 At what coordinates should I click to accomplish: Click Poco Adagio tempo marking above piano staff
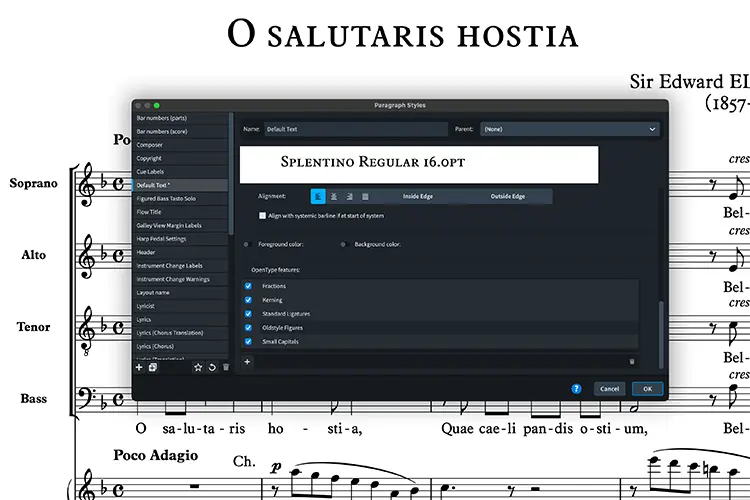coord(155,456)
